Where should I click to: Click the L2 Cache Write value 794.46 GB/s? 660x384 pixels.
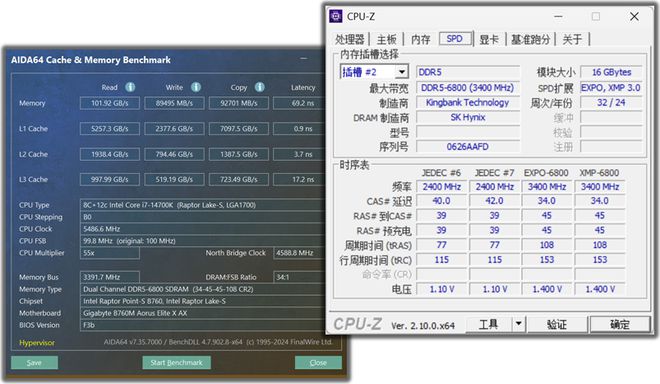tap(174, 154)
